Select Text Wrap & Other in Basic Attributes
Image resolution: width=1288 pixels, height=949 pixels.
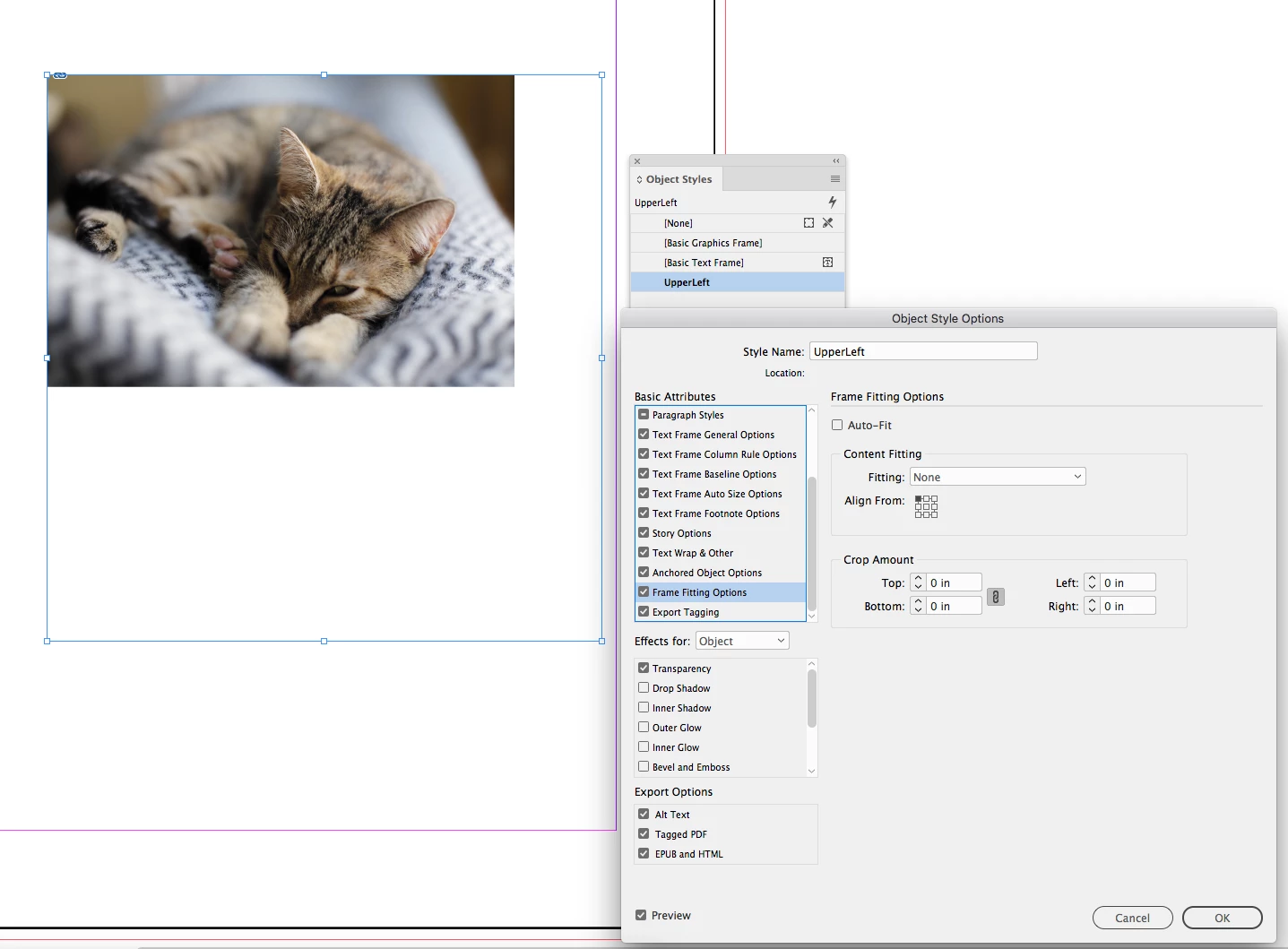click(721, 553)
